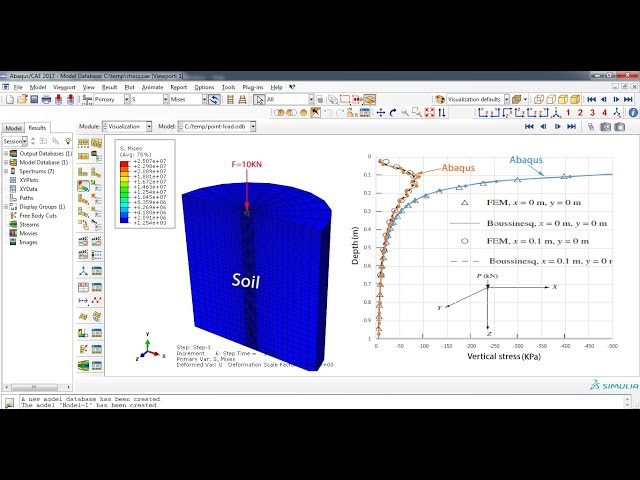Select Paths in the results tree

26,198
